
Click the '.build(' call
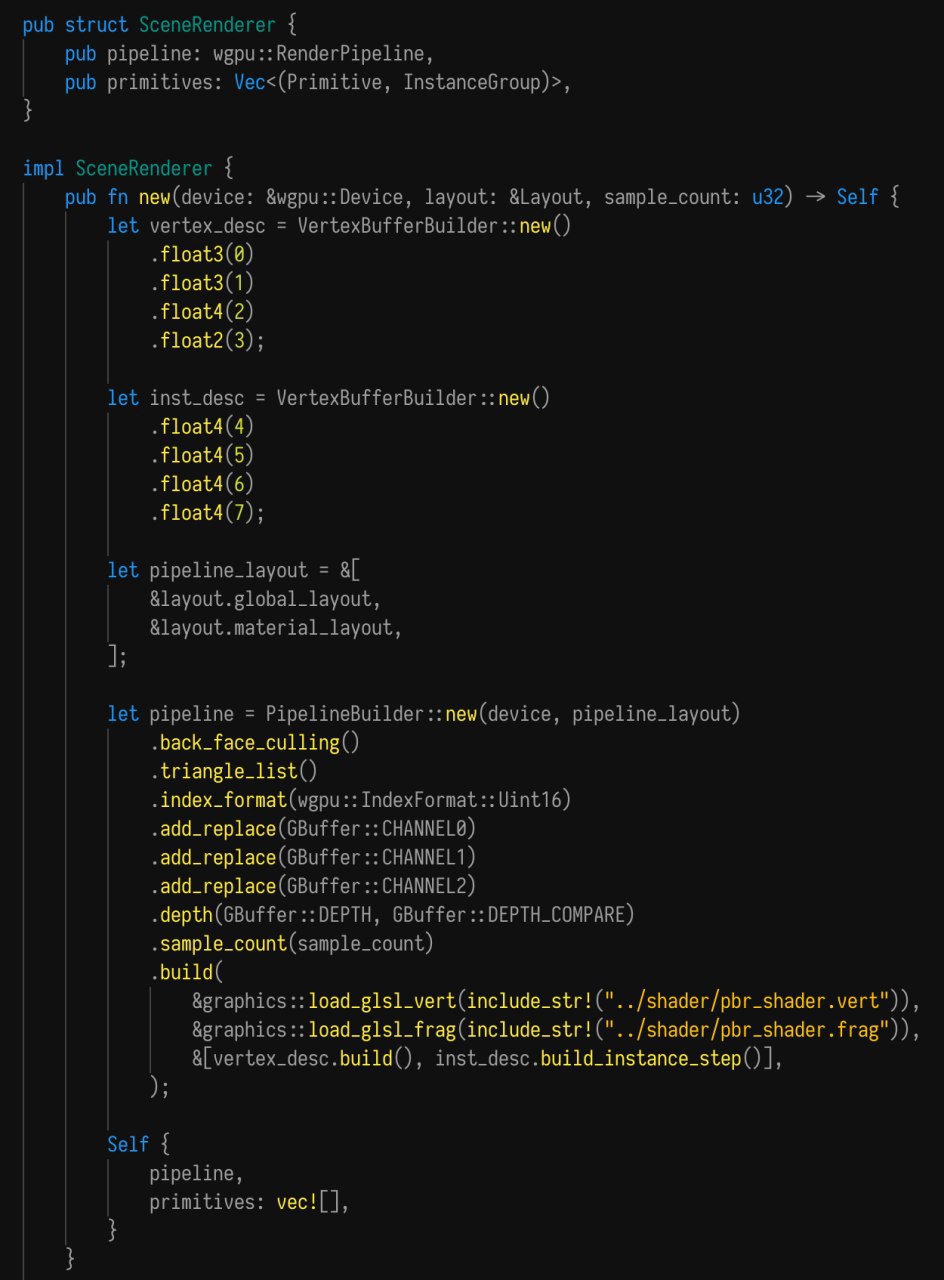[186, 973]
